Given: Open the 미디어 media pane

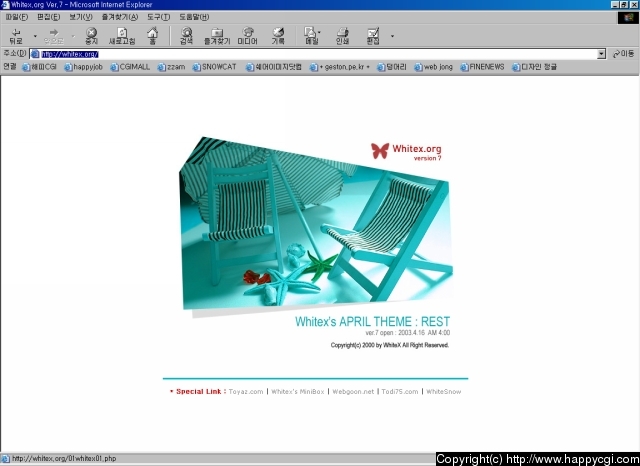Looking at the screenshot, I should coord(248,36).
